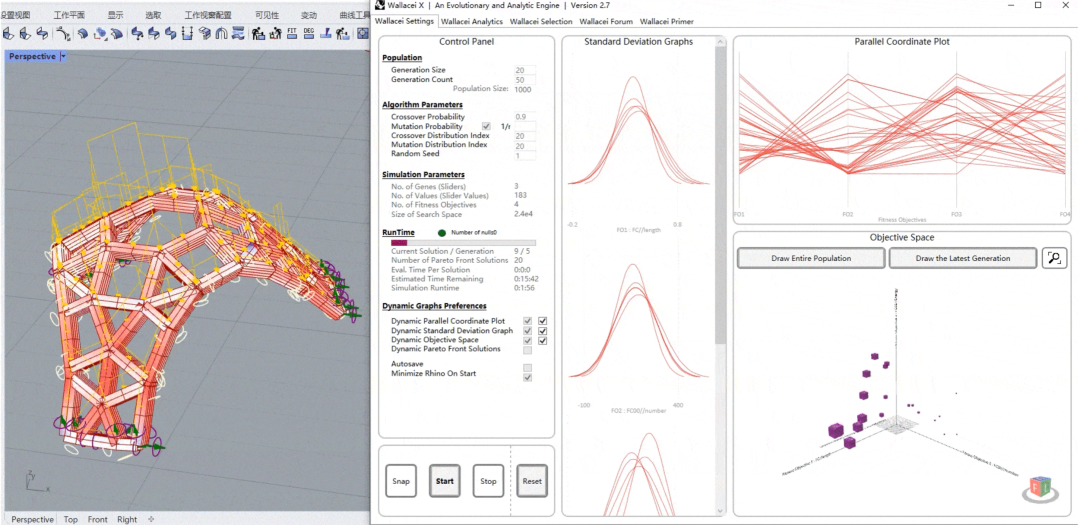This screenshot has height=525, width=1080.
Task: Switch to the Wallacei Analytics tab
Action: tap(472, 21)
